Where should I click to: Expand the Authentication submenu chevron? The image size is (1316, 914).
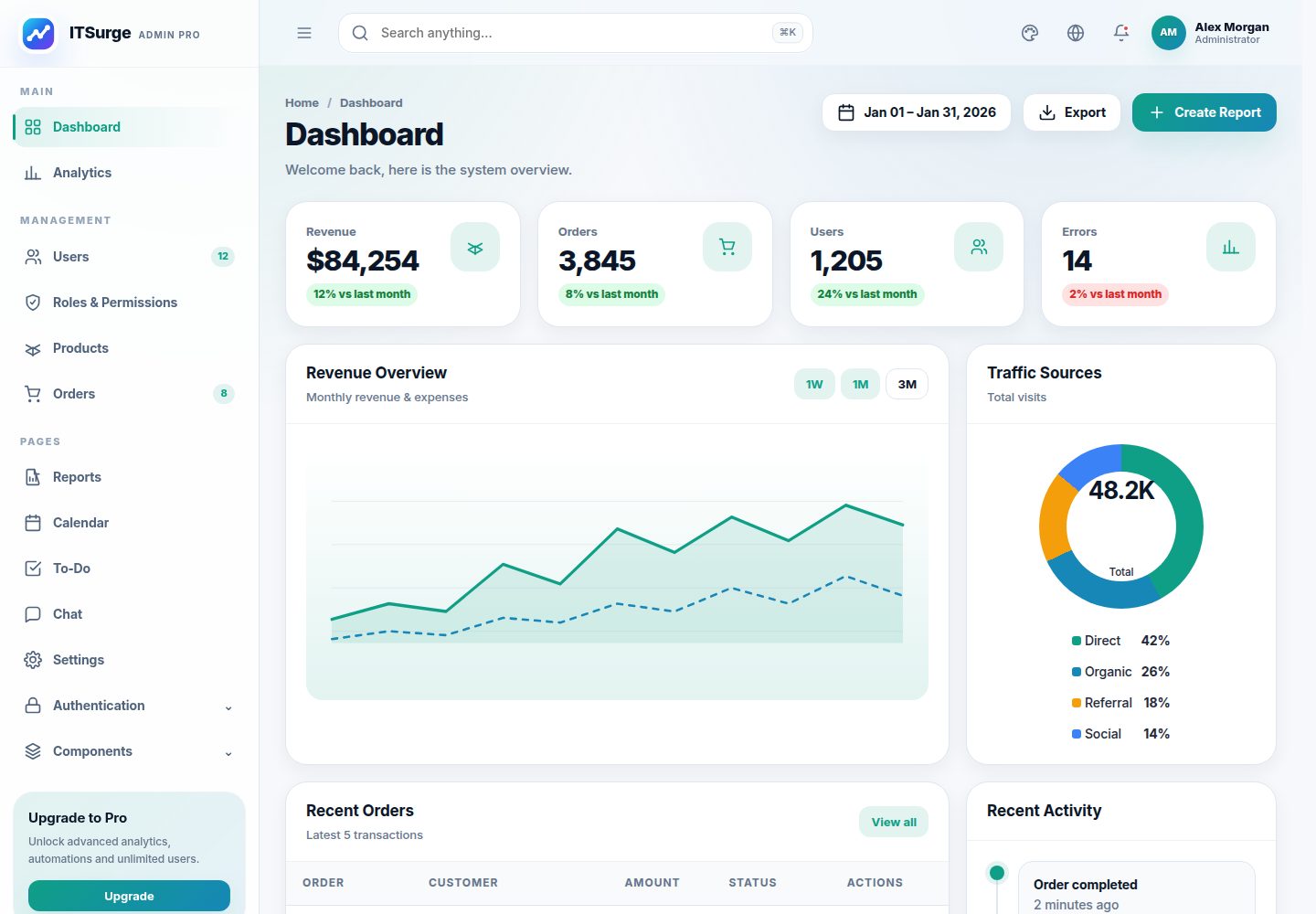228,707
